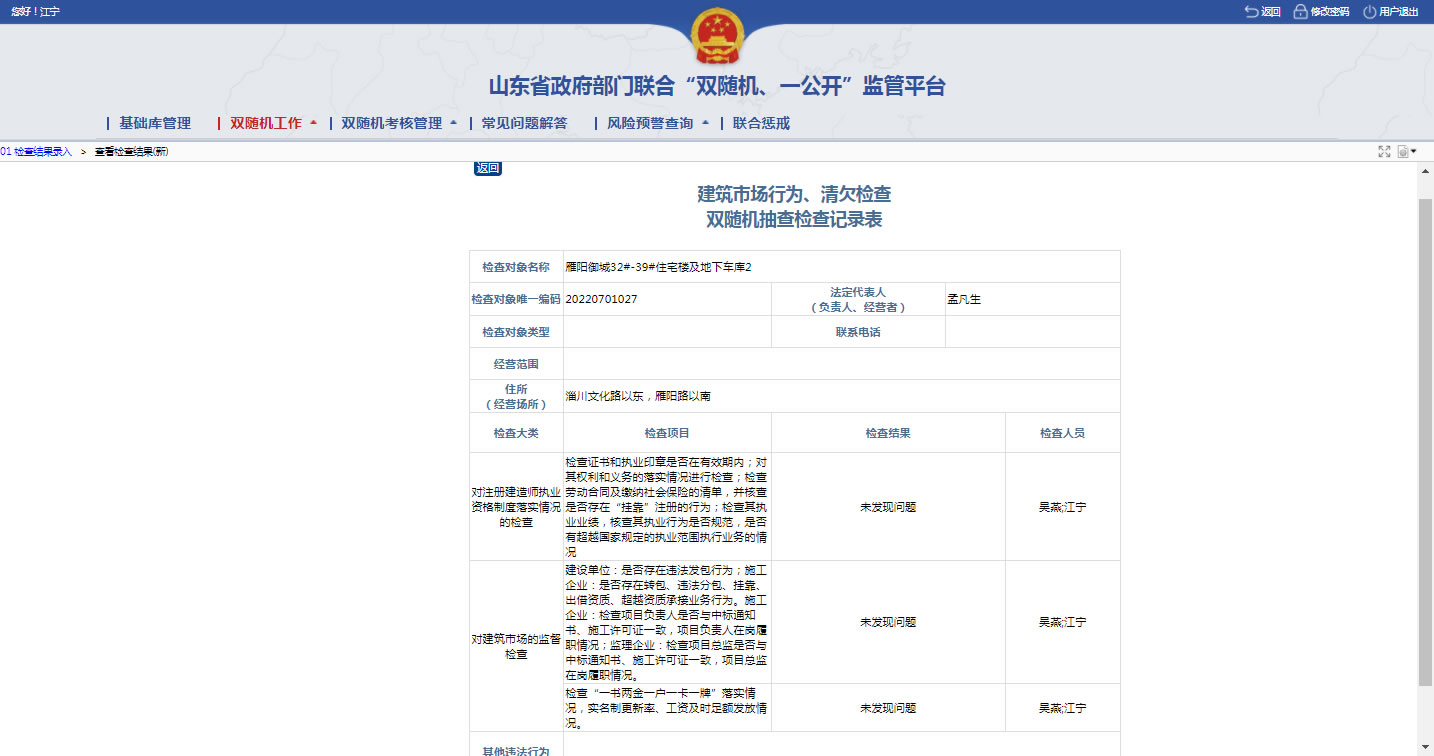This screenshot has width=1434, height=756.
Task: Click 双随机抽查检查记录表 subtitle
Action: 794,220
